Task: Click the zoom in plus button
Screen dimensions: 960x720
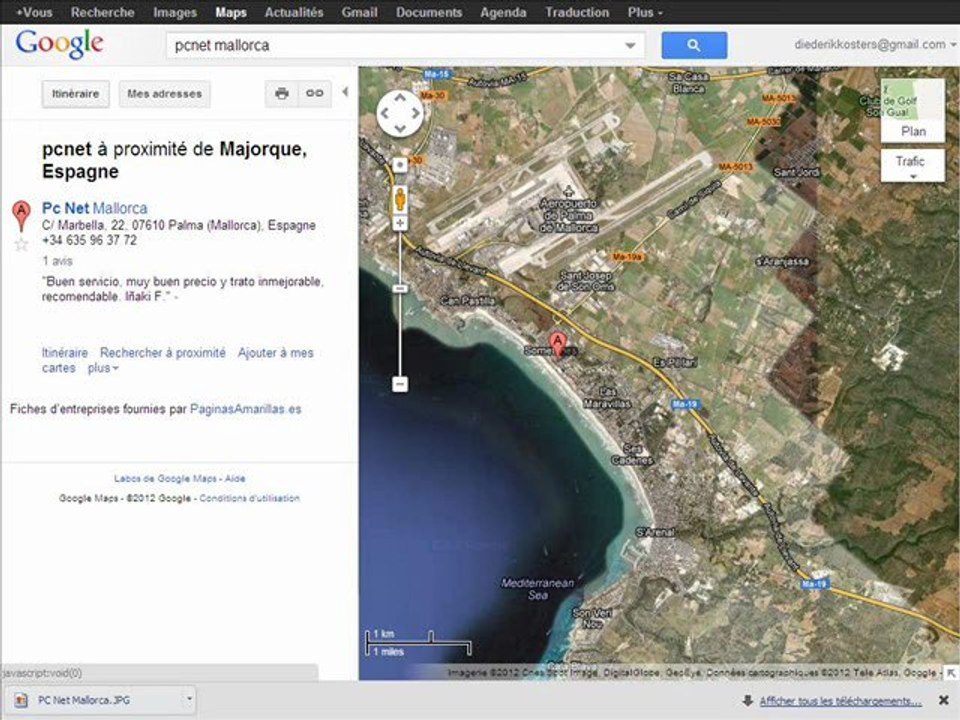Action: click(399, 223)
